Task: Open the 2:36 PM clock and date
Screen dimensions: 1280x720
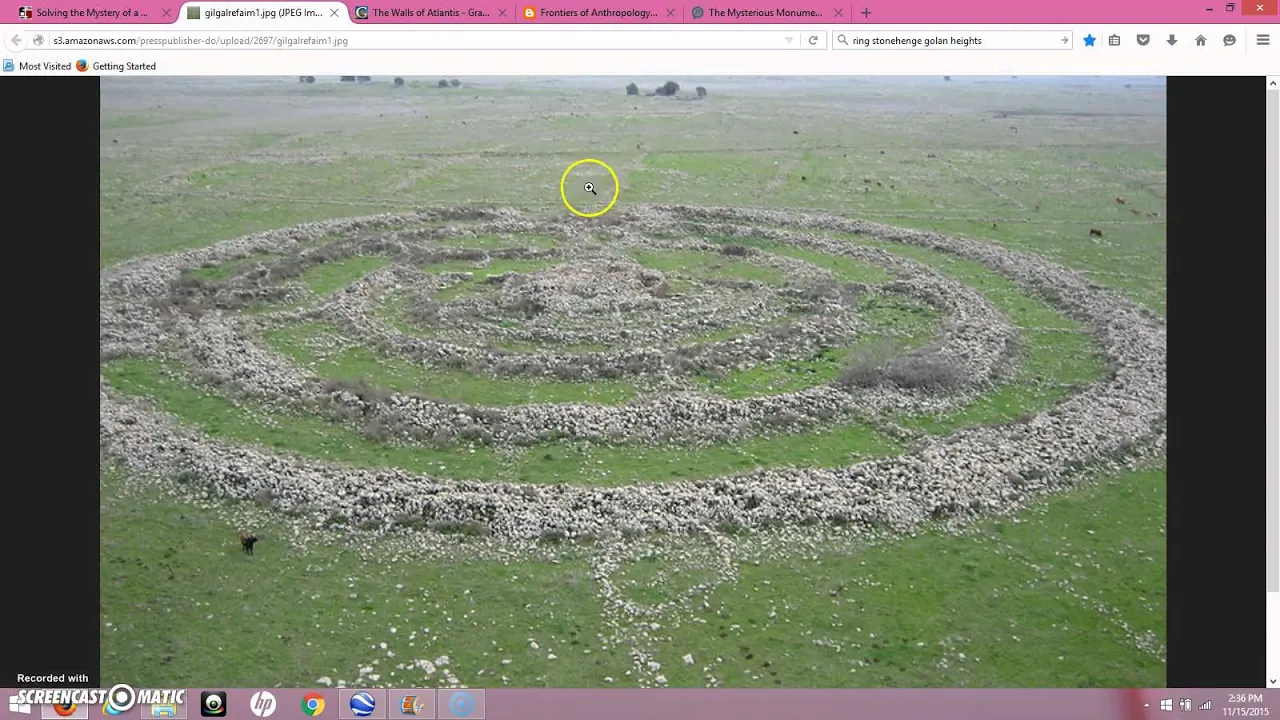Action: 1245,705
